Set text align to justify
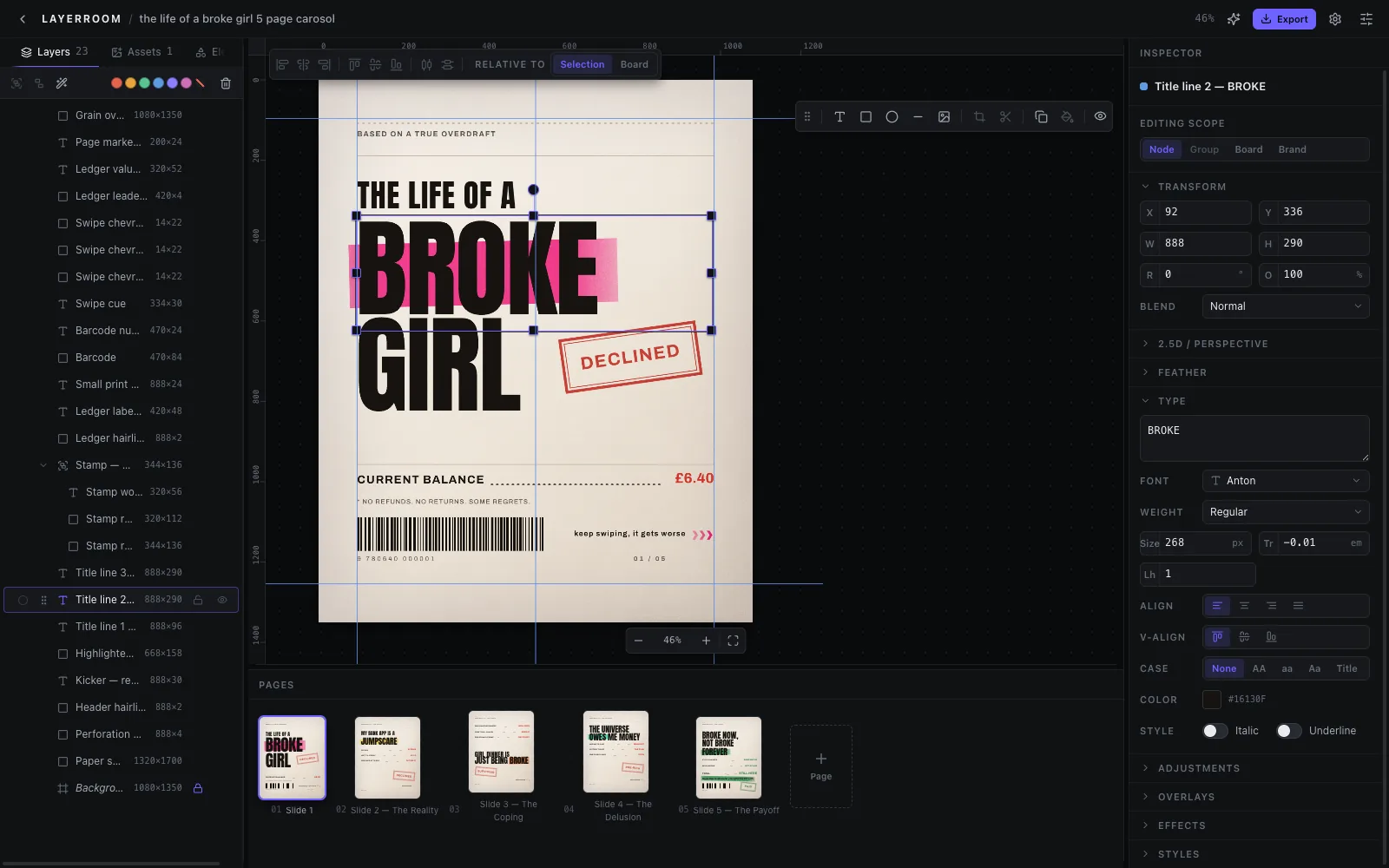The width and height of the screenshot is (1389, 868). (x=1298, y=606)
